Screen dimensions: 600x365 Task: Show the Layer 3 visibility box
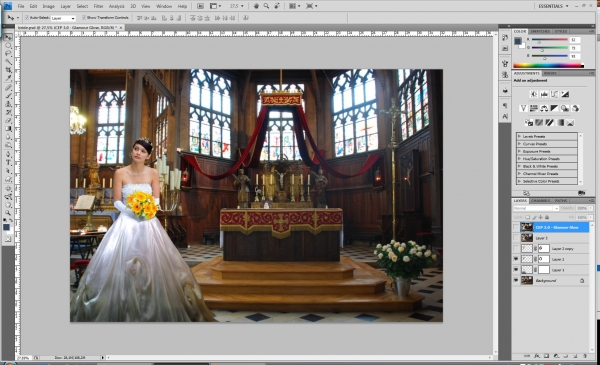coord(516,238)
